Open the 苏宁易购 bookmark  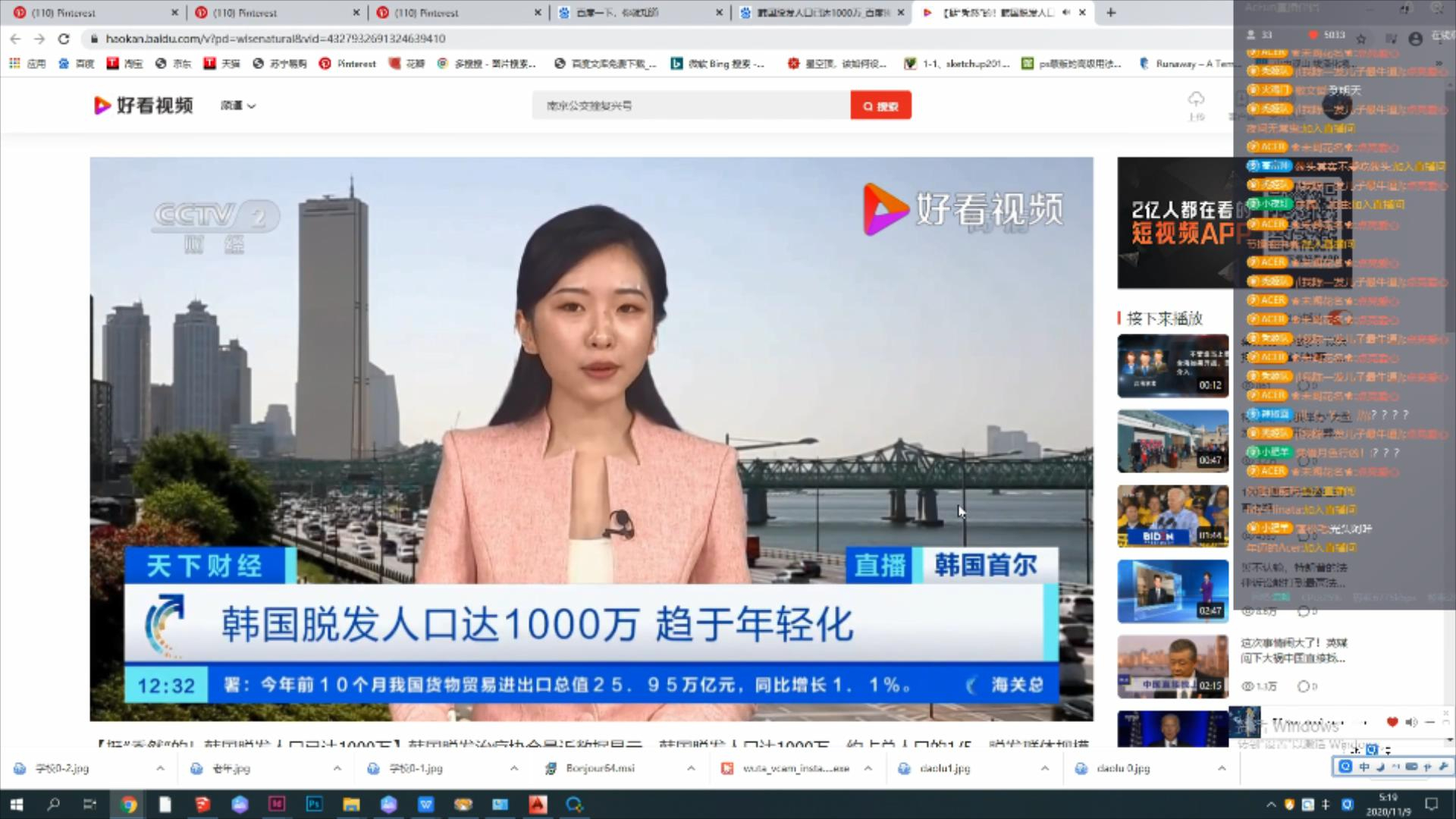click(x=280, y=64)
